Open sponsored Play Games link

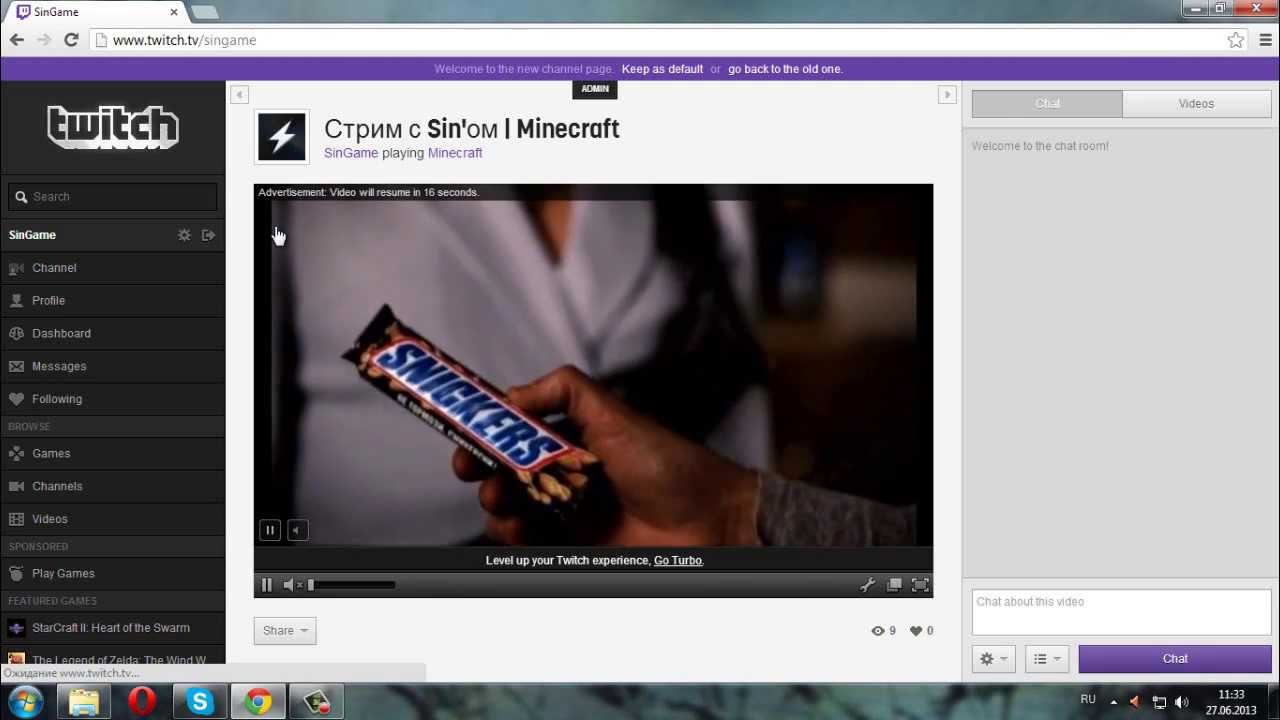coord(112,573)
